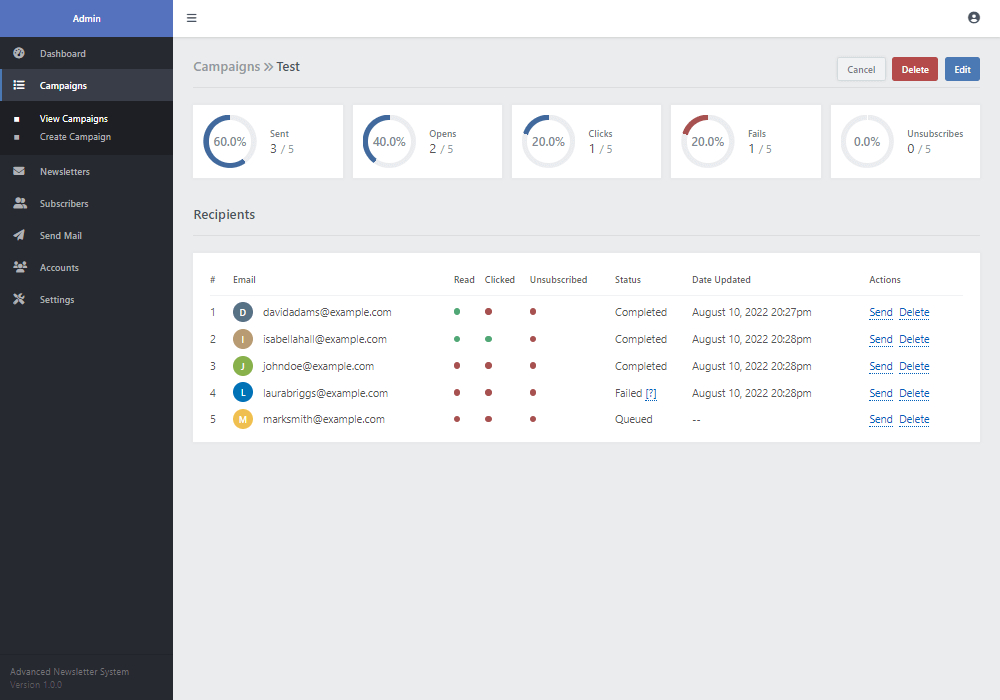Viewport: 1000px width, 700px height.
Task: Click red Unsubscribed dot for johndoe
Action: [x=533, y=366]
